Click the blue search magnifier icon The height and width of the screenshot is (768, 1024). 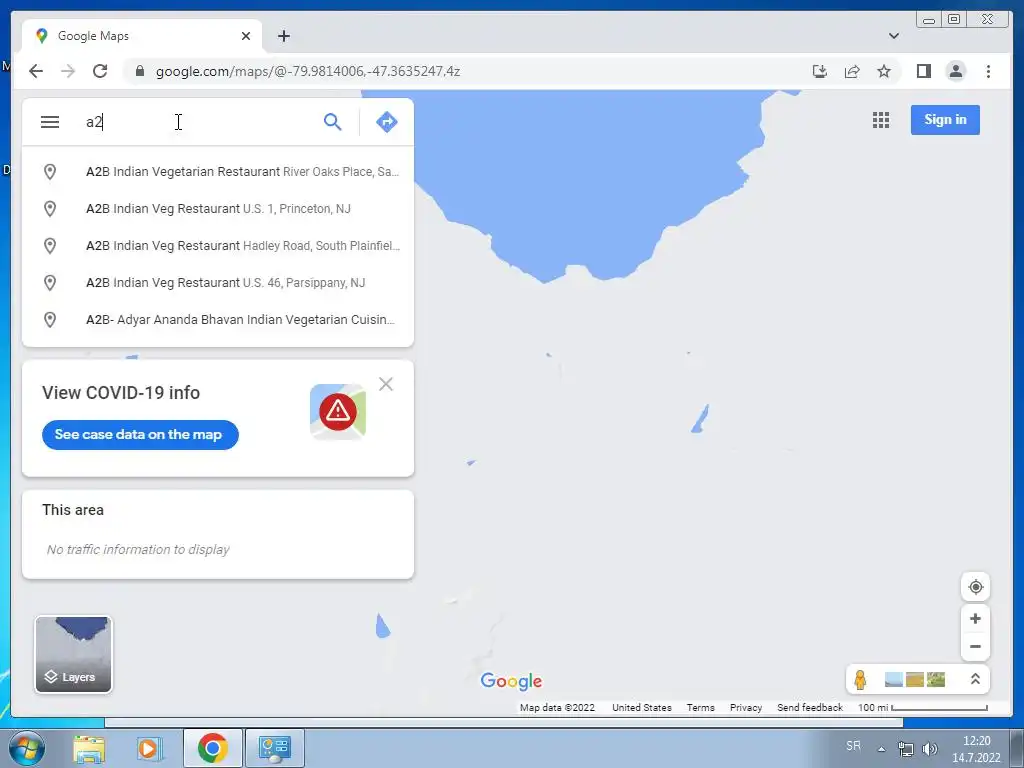click(x=332, y=121)
